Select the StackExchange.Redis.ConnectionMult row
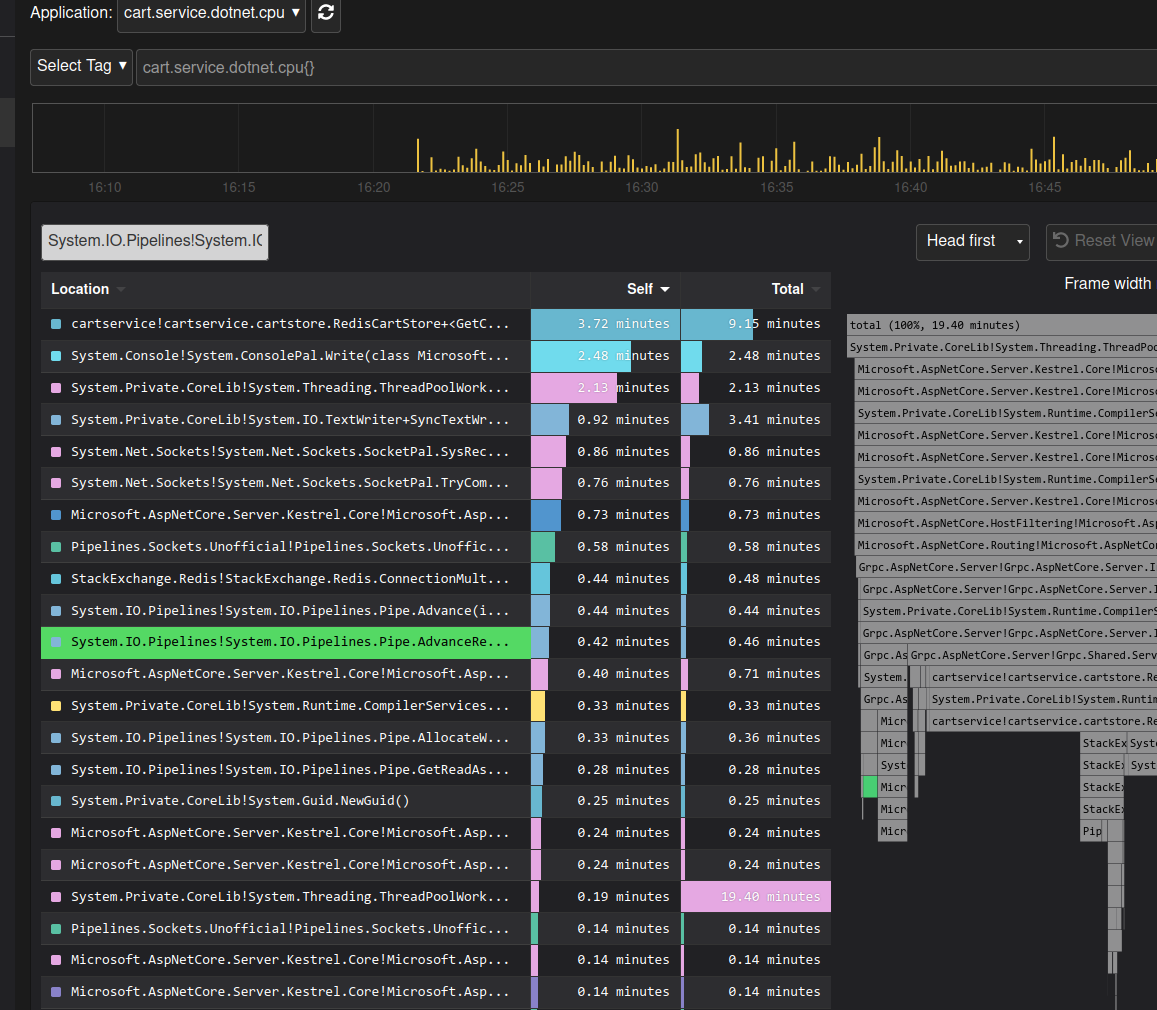 coord(435,578)
